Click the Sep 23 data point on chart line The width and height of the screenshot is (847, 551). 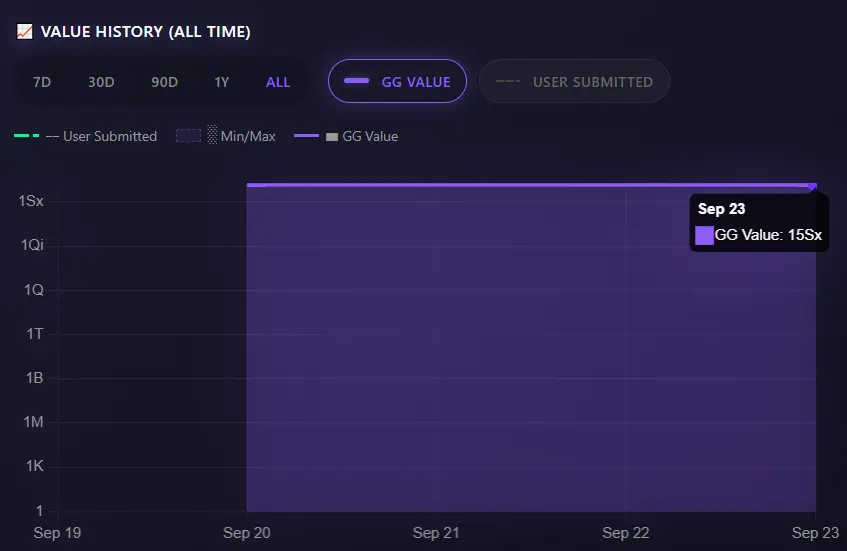pos(813,186)
